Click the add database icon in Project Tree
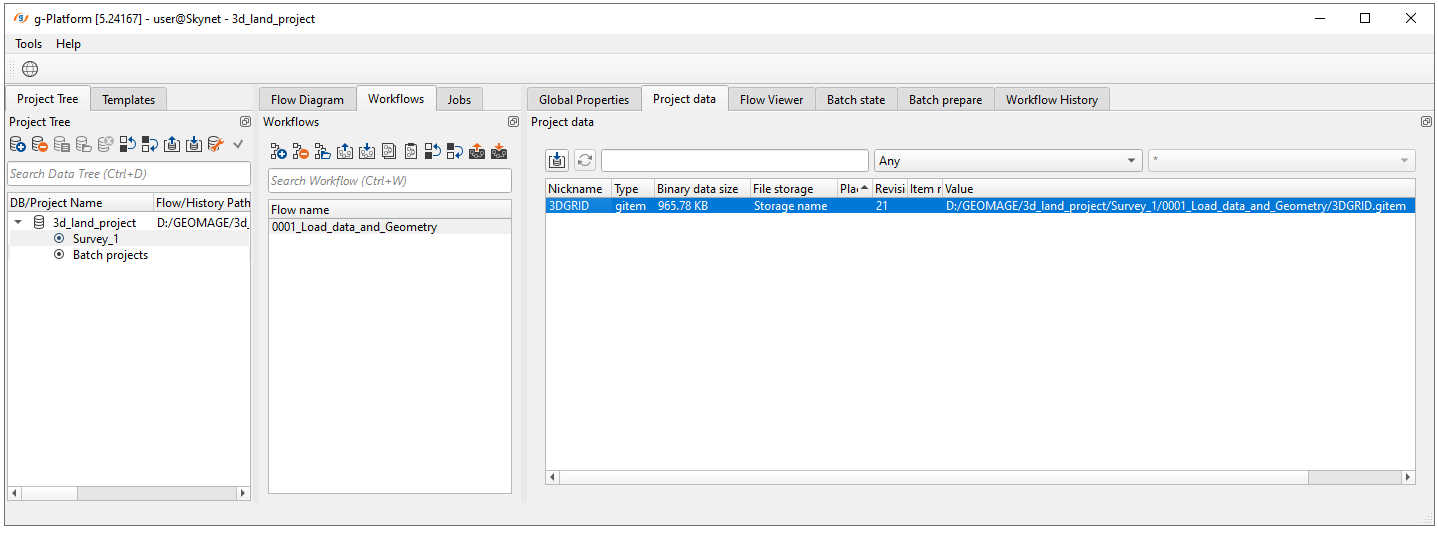The image size is (1438, 533). [18, 145]
